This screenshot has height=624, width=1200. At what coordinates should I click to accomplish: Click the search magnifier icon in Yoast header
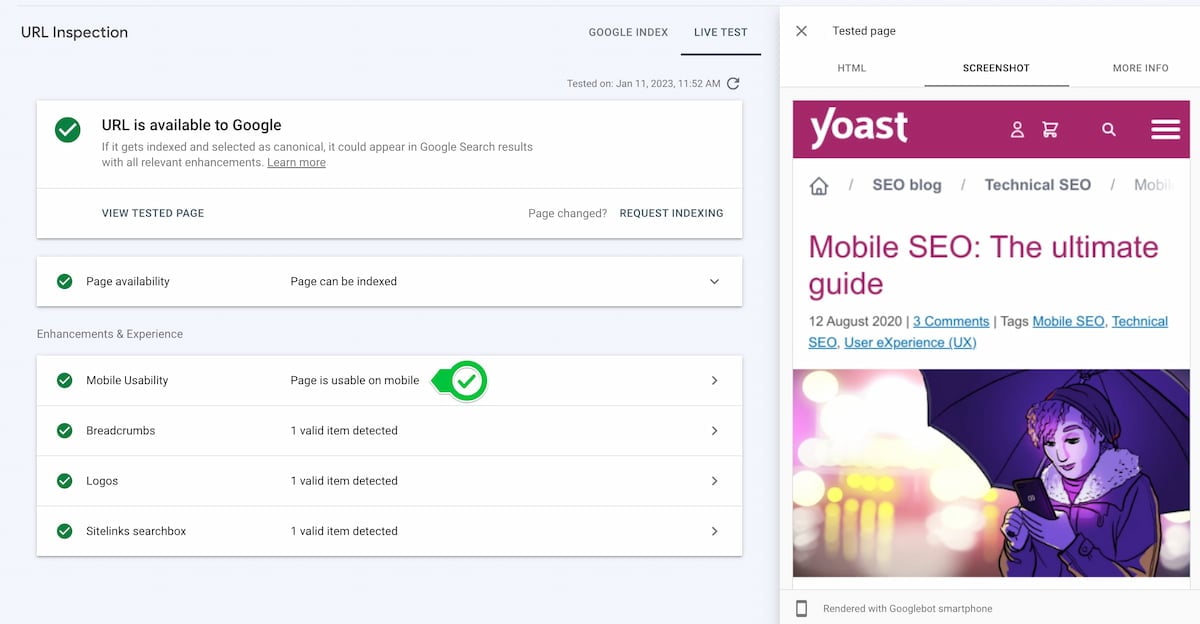(x=1109, y=130)
